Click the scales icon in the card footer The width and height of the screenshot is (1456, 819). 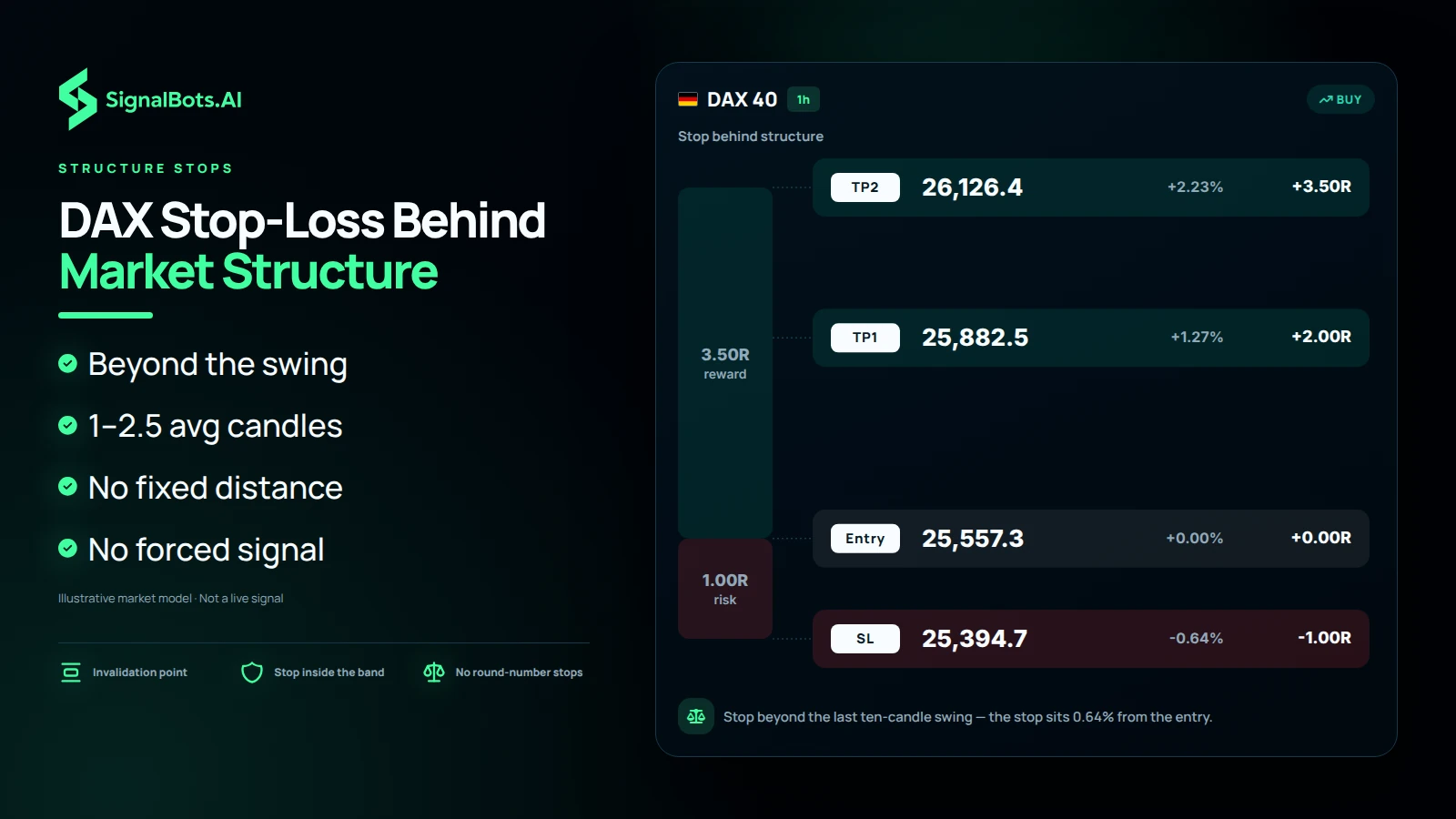pyautogui.click(x=696, y=716)
